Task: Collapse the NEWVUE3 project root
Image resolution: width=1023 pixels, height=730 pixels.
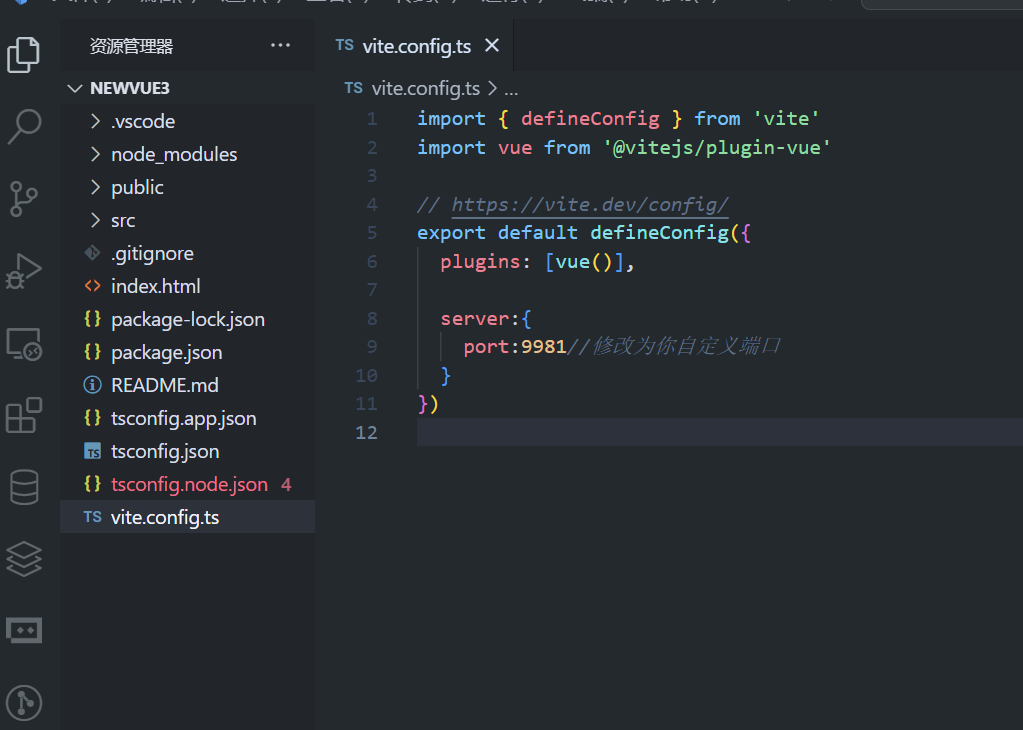Action: pos(129,88)
